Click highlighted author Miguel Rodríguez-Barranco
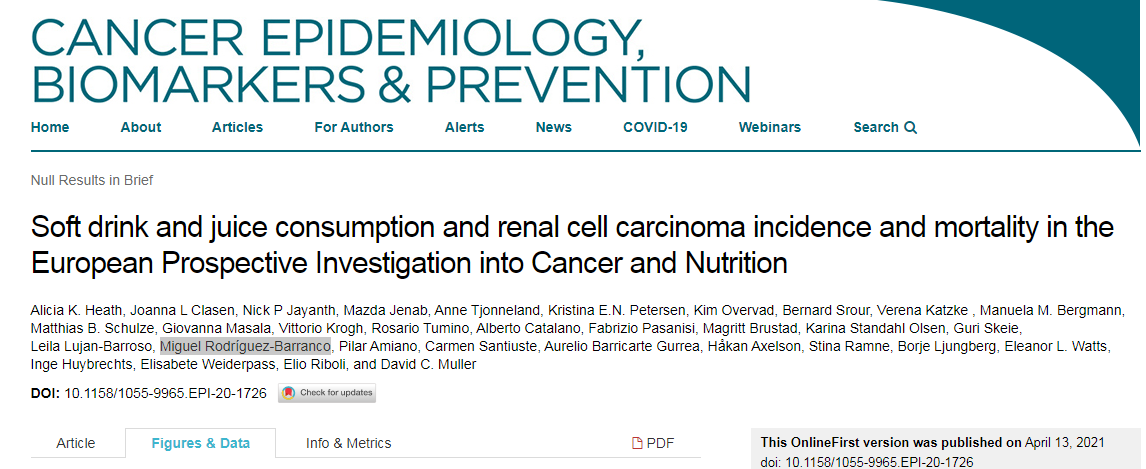 (x=246, y=346)
